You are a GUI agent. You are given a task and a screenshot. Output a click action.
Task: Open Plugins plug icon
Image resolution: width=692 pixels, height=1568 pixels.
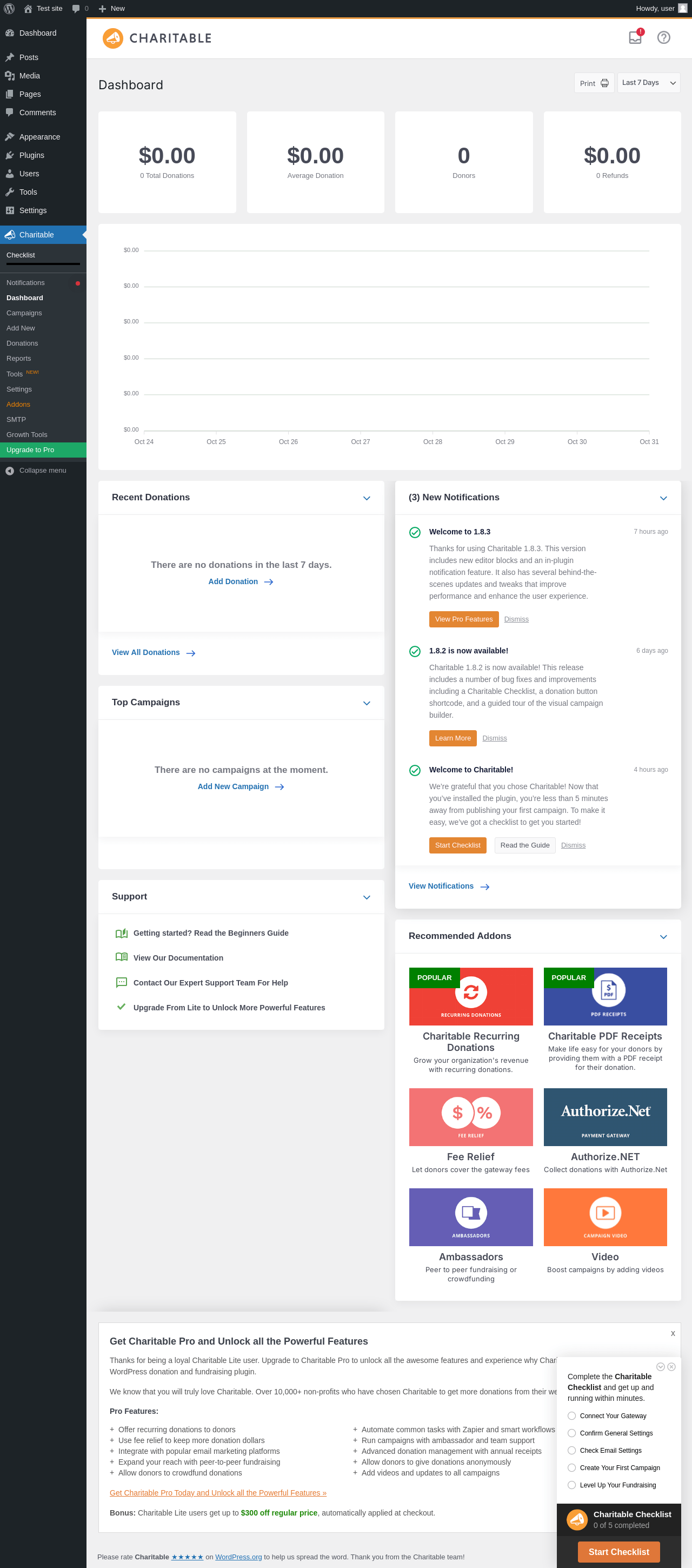pos(10,155)
